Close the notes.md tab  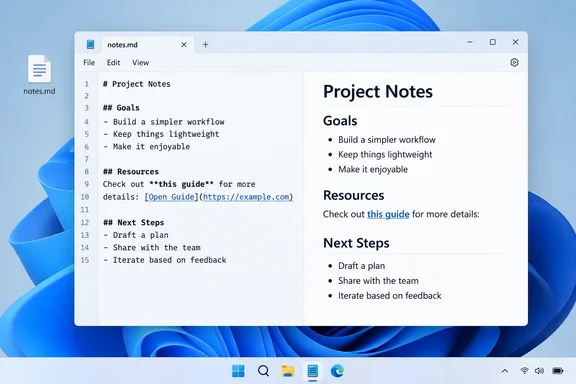click(x=184, y=44)
